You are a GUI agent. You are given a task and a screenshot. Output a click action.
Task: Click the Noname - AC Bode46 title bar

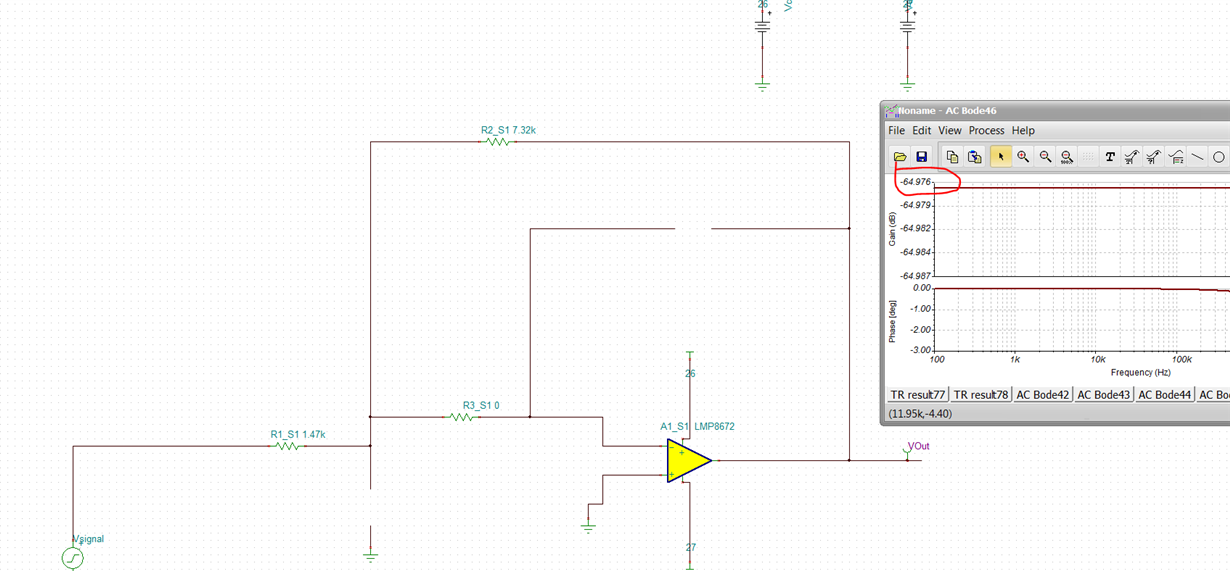point(1055,110)
